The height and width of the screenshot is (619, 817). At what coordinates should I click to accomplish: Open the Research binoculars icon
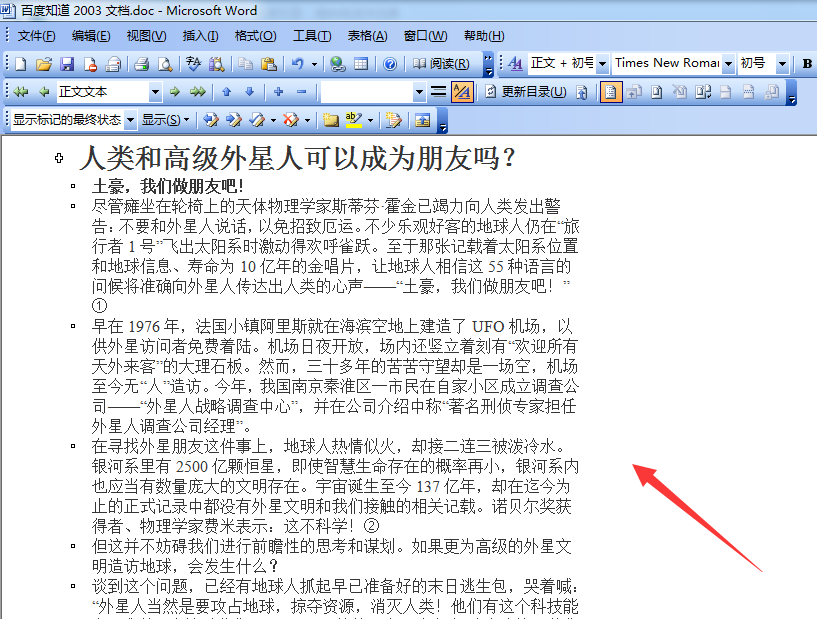pyautogui.click(x=216, y=64)
